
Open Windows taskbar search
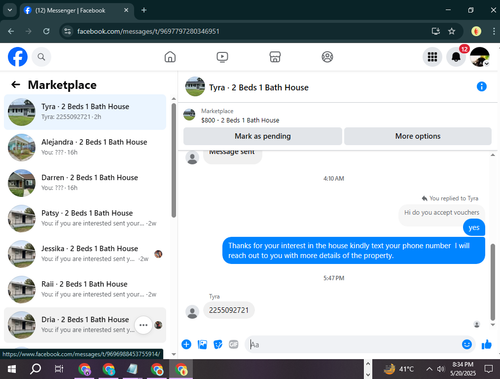pos(35,369)
